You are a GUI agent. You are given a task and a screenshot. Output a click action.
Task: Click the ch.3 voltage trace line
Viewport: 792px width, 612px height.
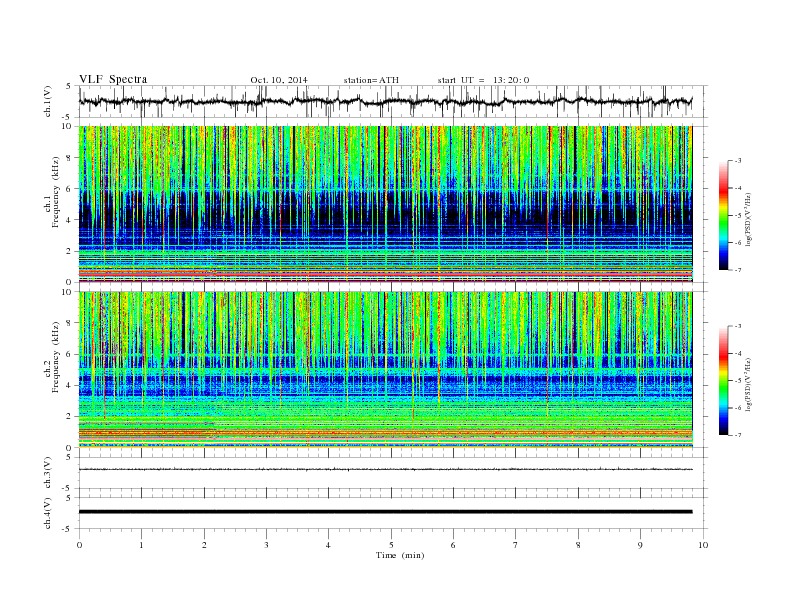385,470
